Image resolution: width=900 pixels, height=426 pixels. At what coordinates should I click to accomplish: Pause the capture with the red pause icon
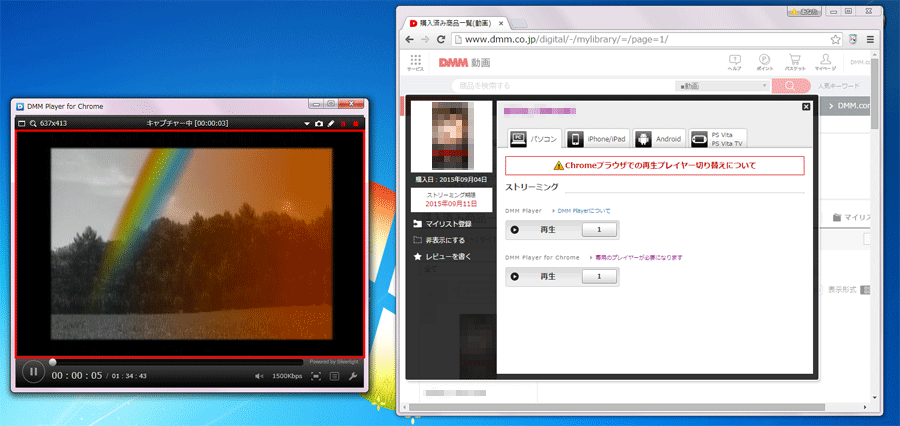343,123
